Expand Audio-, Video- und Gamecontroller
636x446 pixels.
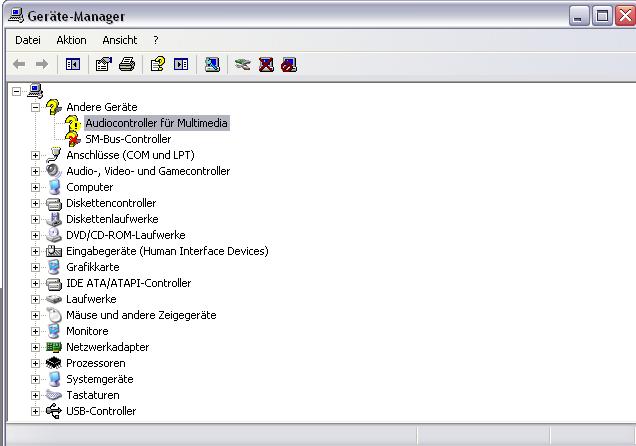(x=35, y=172)
